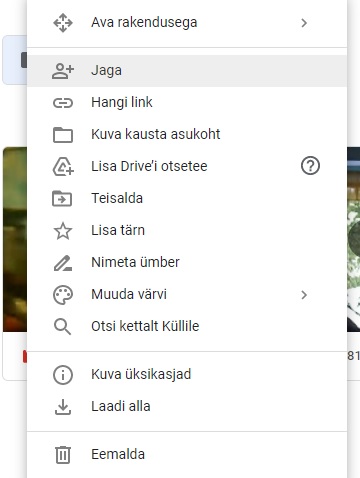360x478 pixels.
Task: Open the left image thumbnail behind menu
Action: pos(15,239)
